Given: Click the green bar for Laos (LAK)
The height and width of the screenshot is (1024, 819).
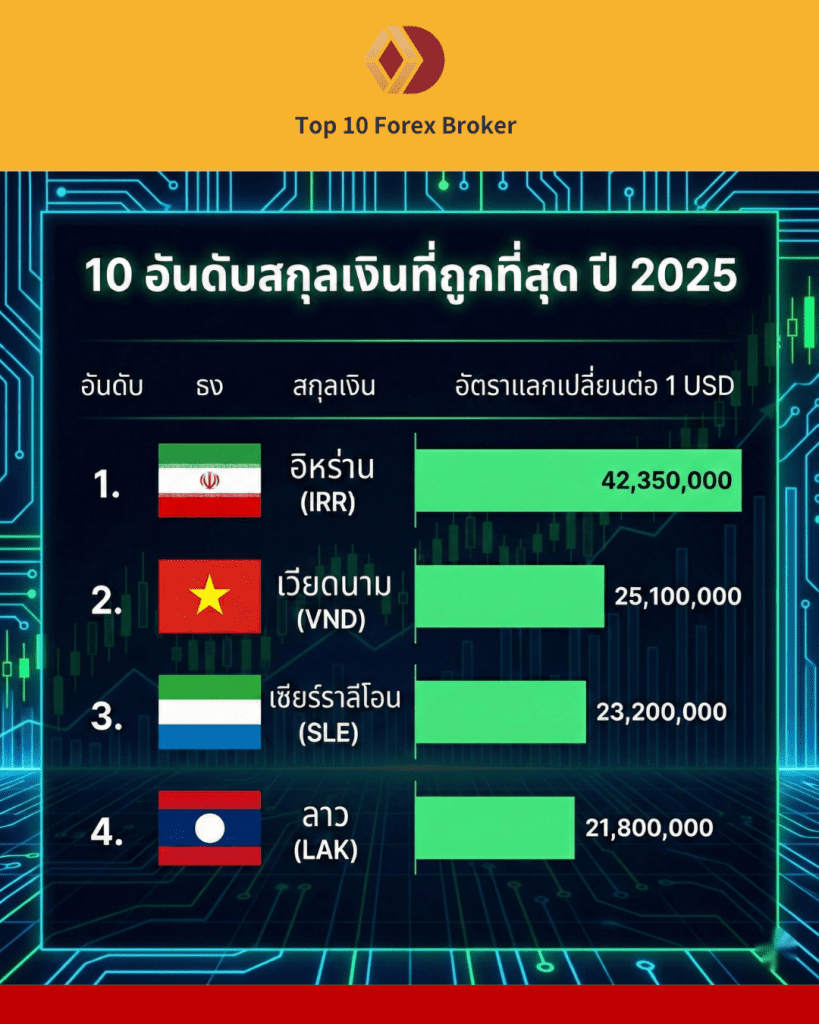Looking at the screenshot, I should 495,828.
